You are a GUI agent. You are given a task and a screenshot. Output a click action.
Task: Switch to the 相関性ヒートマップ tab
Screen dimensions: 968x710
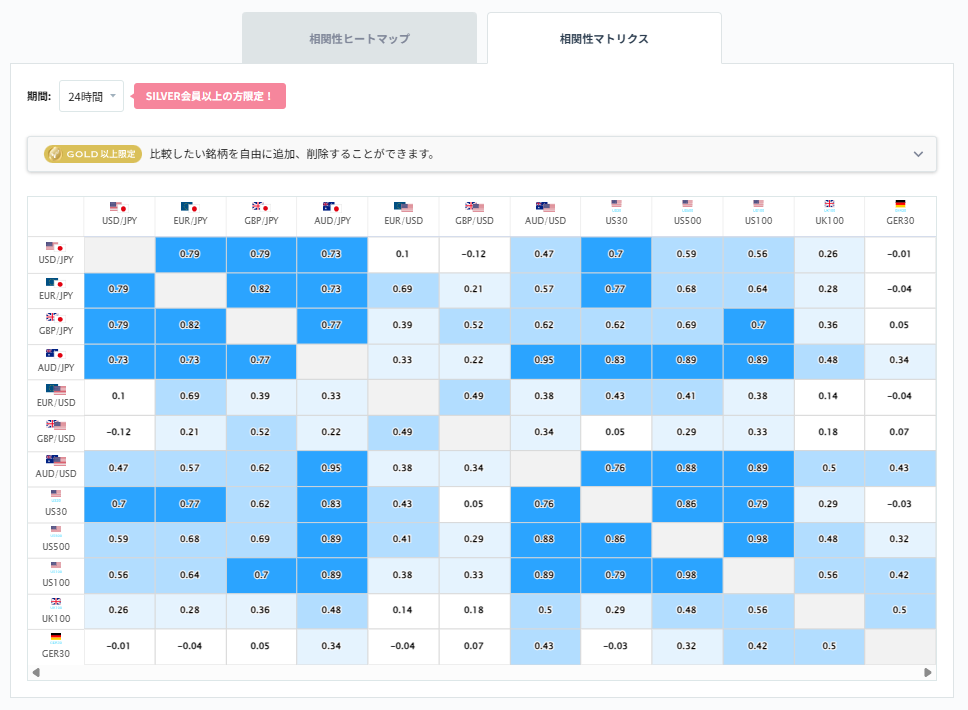pos(359,37)
